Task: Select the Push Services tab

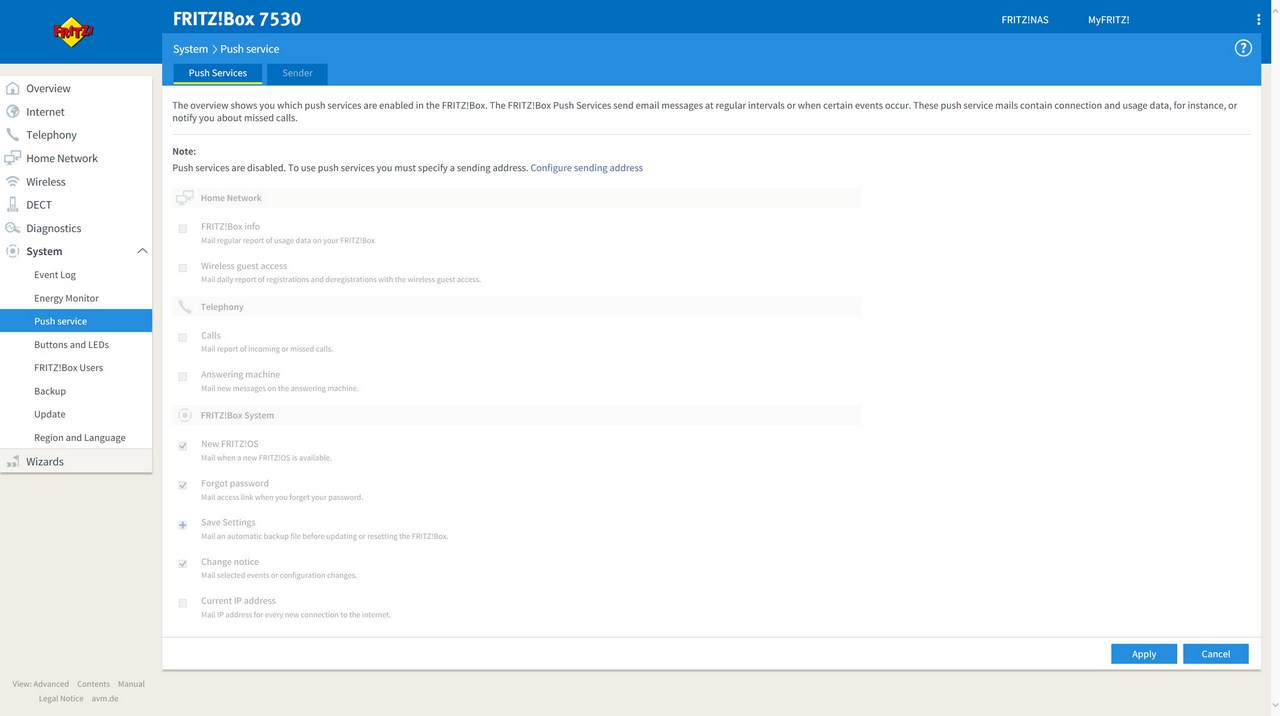Action: click(218, 73)
